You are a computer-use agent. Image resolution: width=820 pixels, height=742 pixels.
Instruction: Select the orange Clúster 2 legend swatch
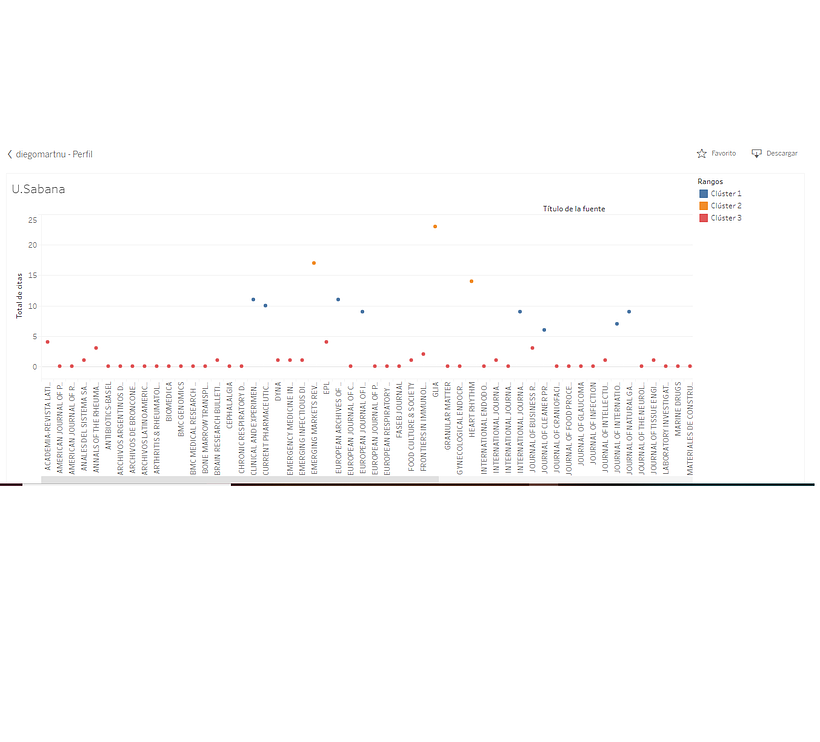click(x=703, y=206)
